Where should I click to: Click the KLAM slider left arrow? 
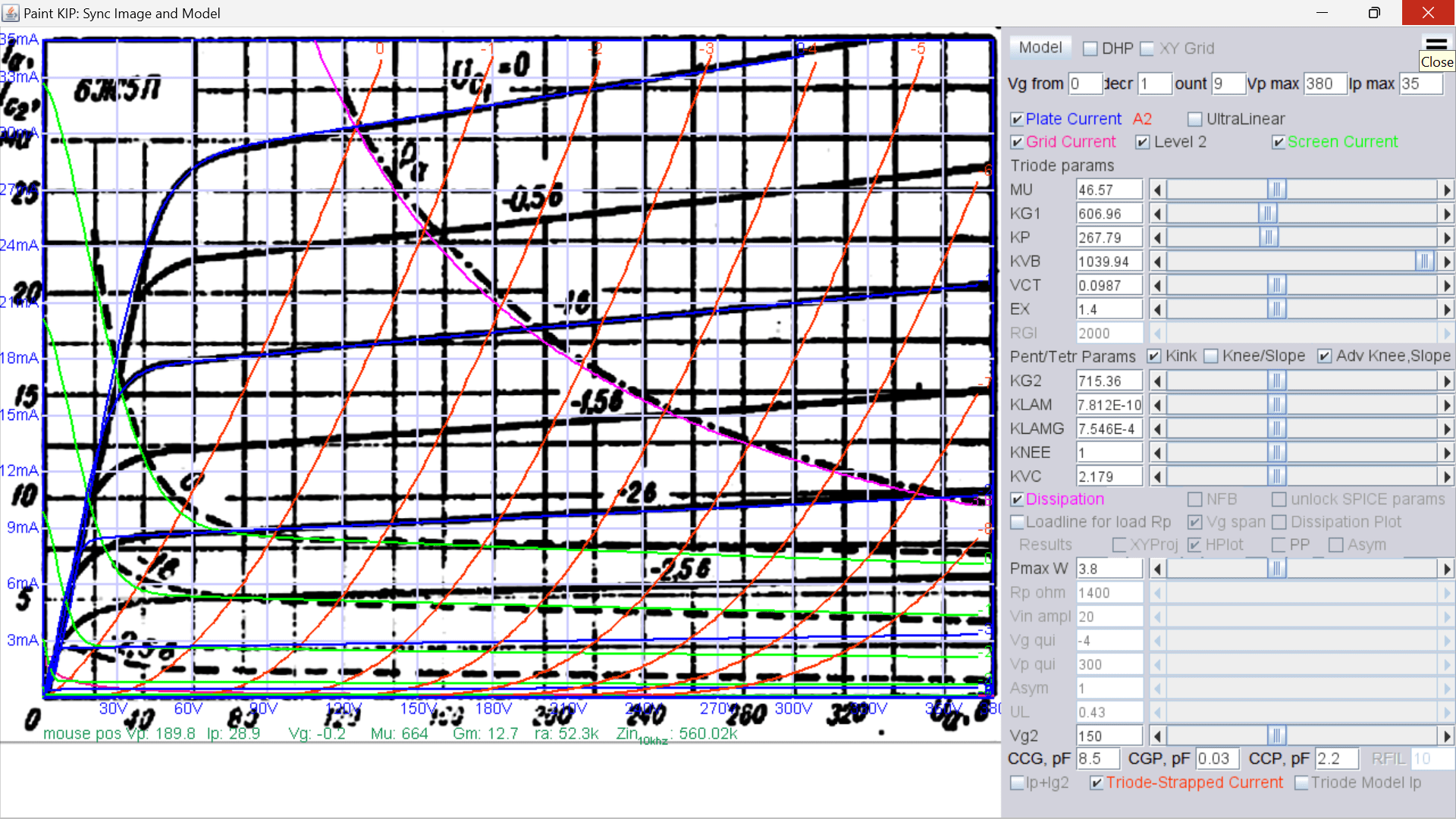(1157, 405)
